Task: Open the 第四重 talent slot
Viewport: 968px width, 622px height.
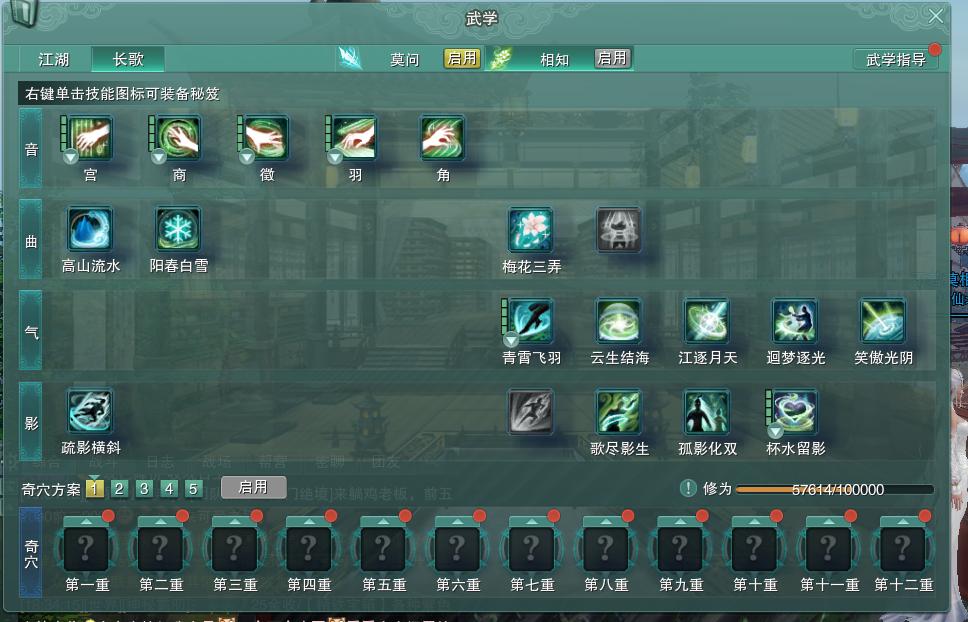Action: [x=309, y=548]
